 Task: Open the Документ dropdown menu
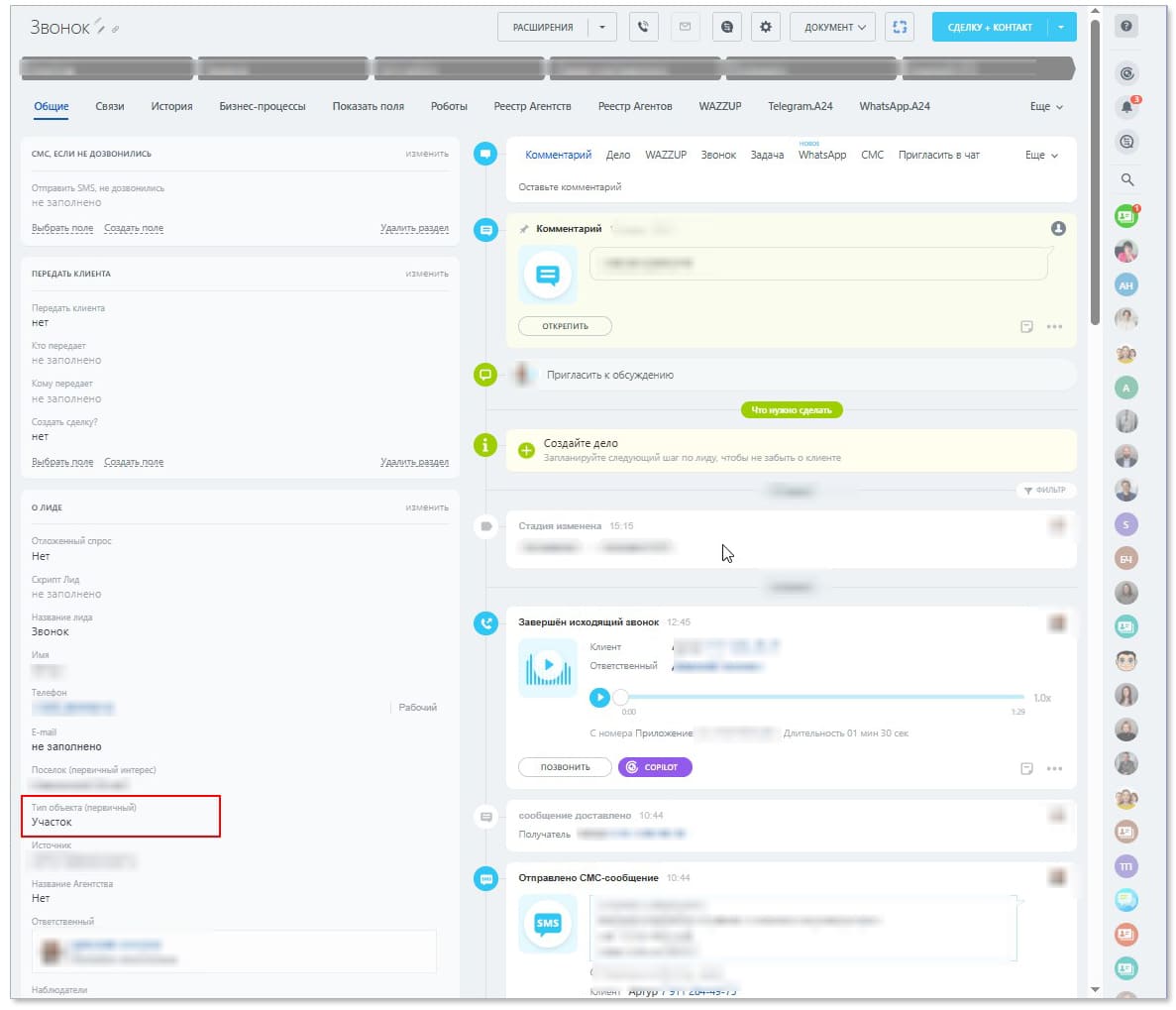834,27
